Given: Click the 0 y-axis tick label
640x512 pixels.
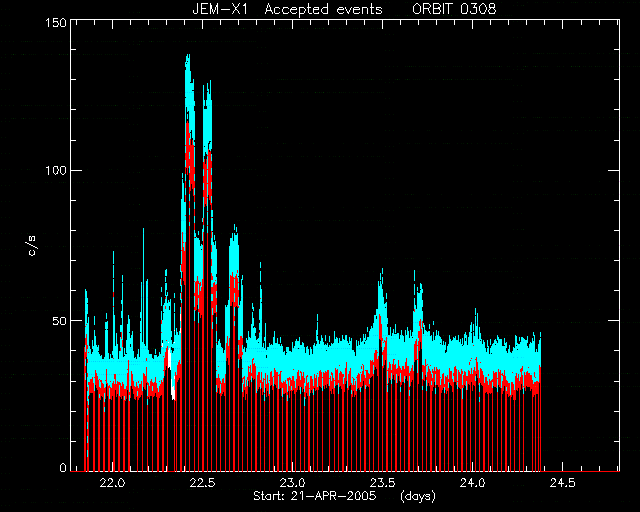Looking at the screenshot, I should point(63,467).
